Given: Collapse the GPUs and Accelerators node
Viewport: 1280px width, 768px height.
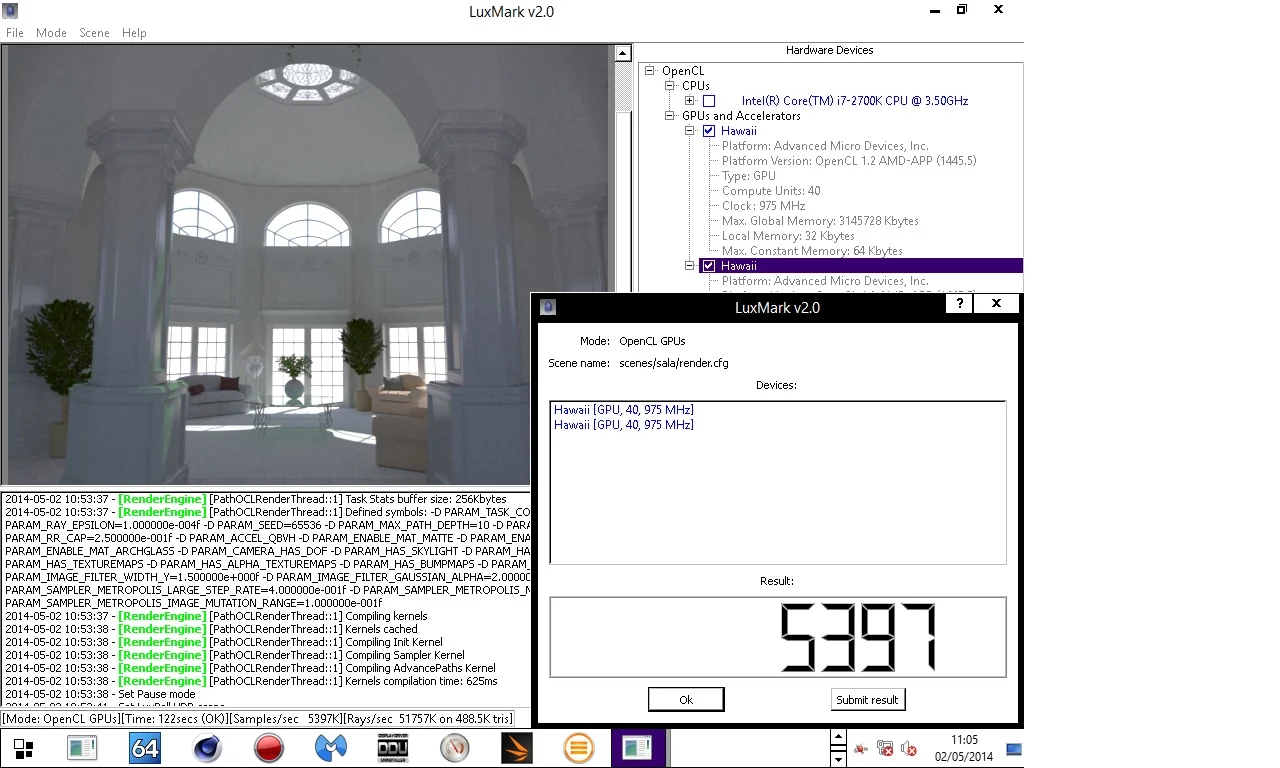Looking at the screenshot, I should pyautogui.click(x=670, y=116).
